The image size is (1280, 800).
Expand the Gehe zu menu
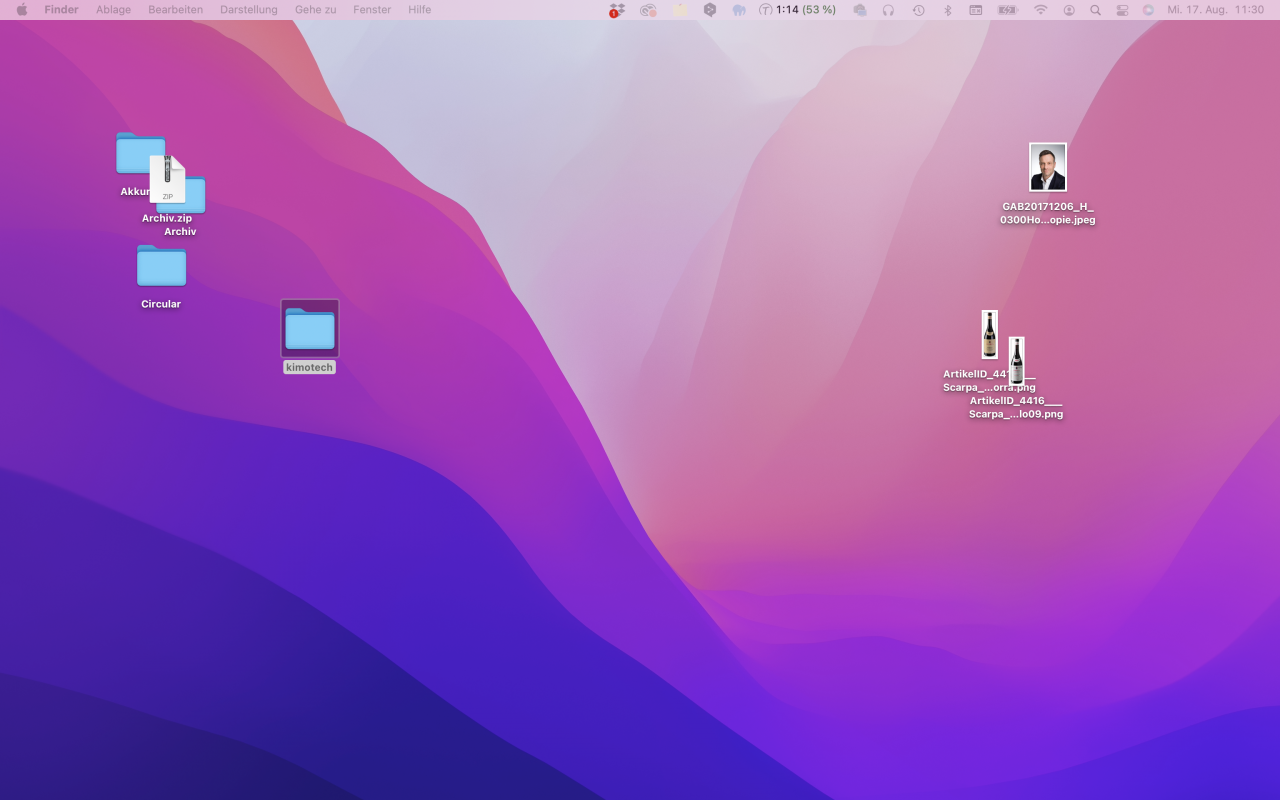pyautogui.click(x=315, y=10)
